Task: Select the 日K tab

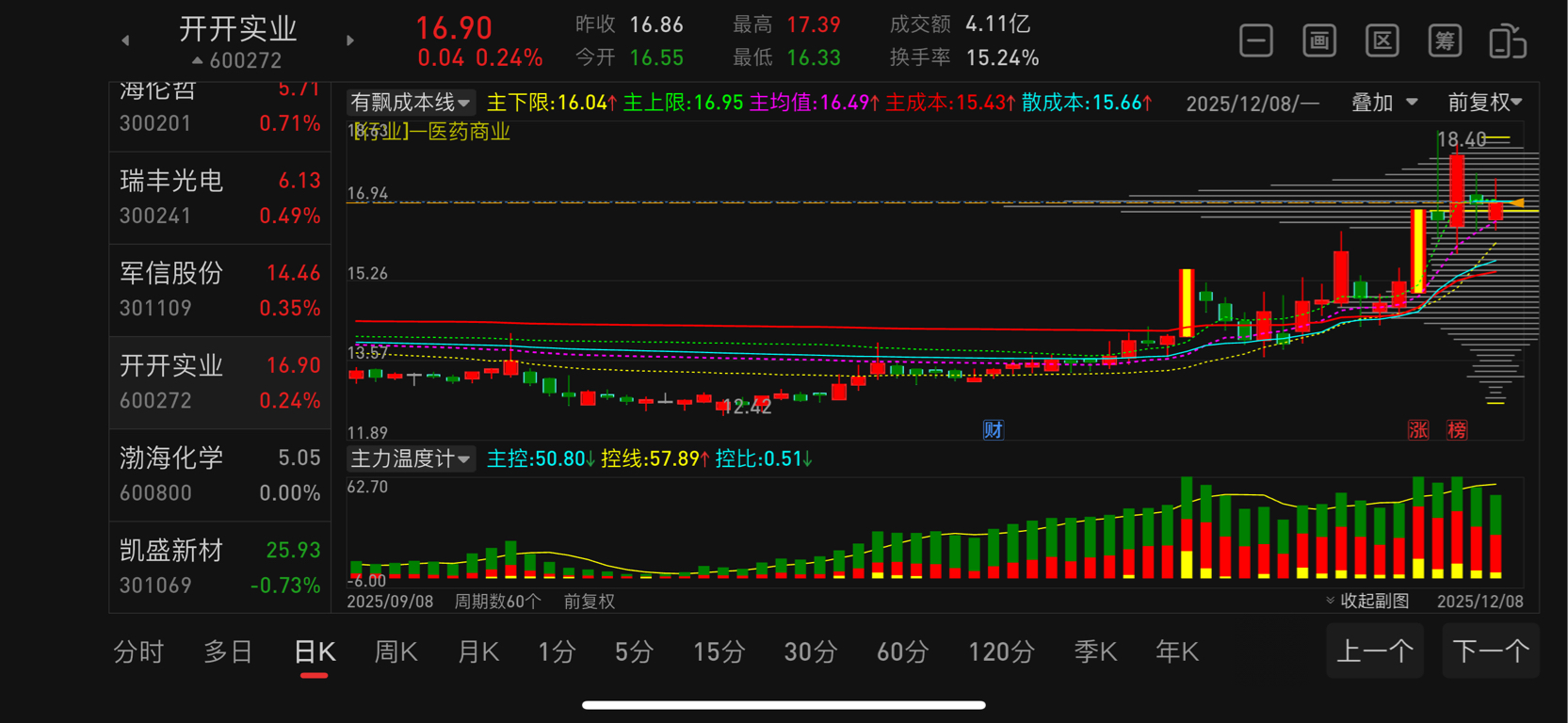Action: [315, 651]
